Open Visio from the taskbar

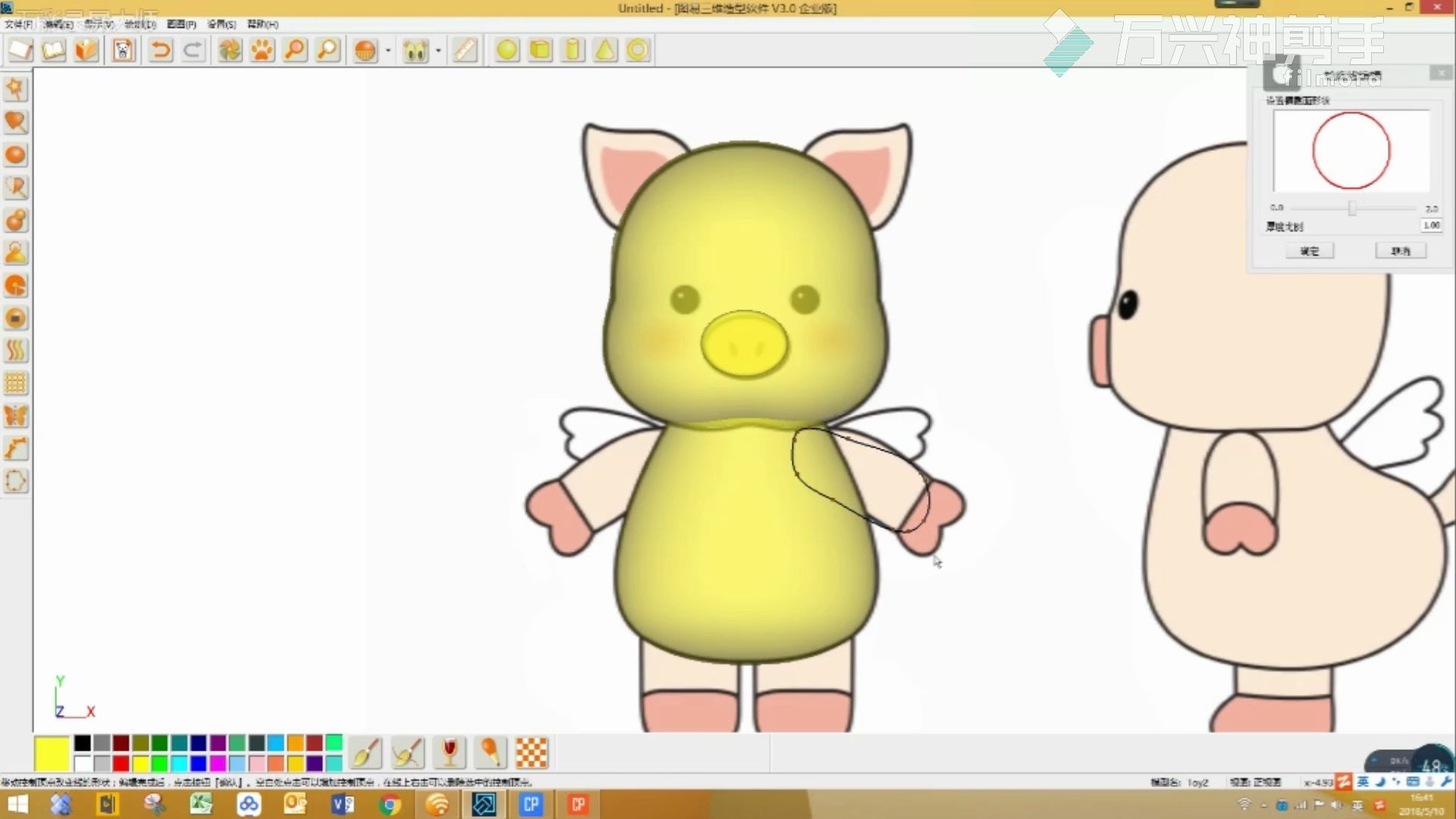pyautogui.click(x=343, y=805)
